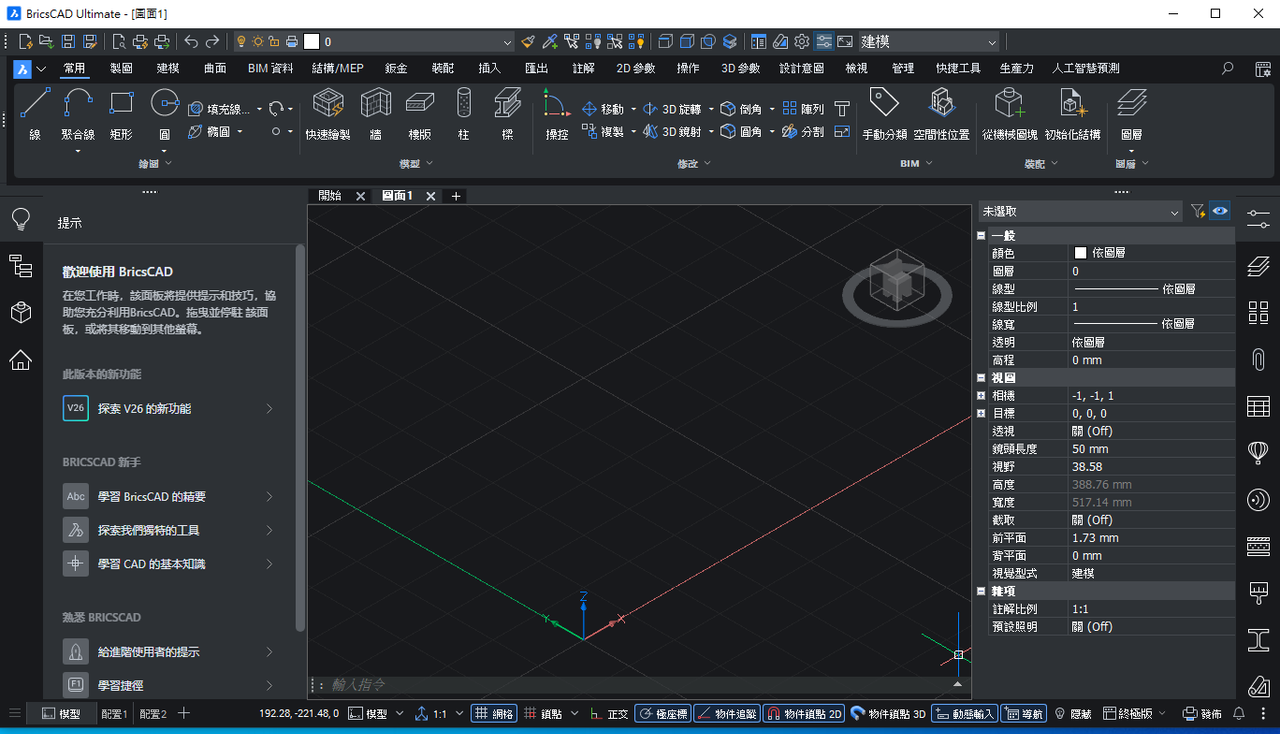Open the structure tree panel icon
The image size is (1280, 734).
[20, 266]
